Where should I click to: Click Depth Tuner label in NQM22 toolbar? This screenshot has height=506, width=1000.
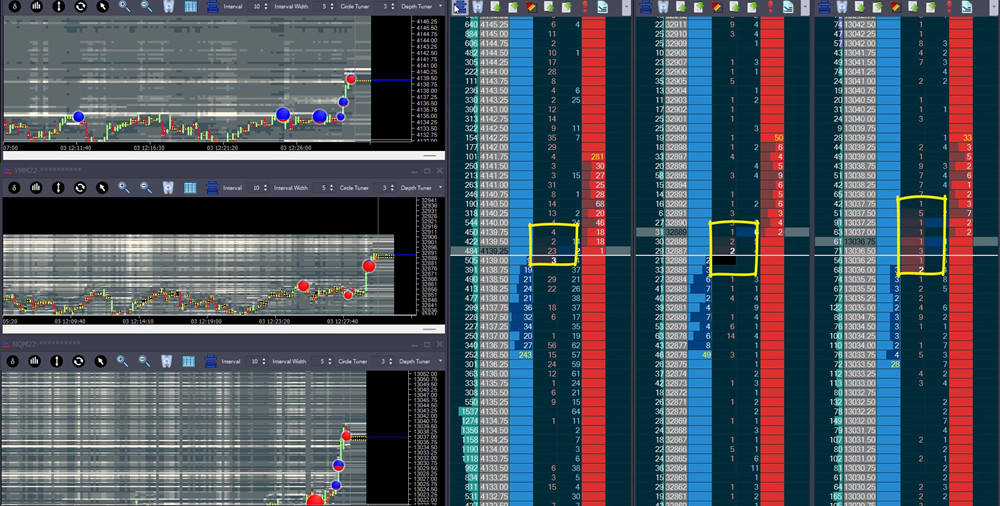tap(415, 361)
